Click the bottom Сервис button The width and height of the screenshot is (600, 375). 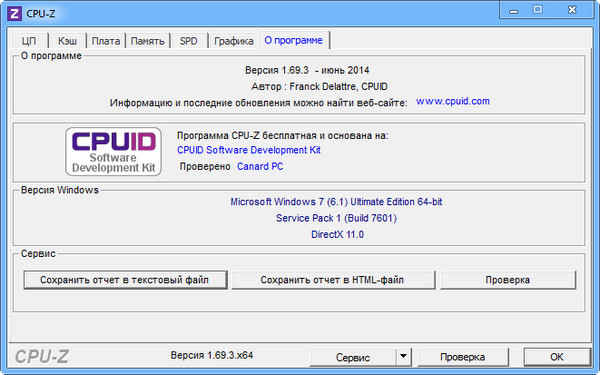click(x=352, y=357)
